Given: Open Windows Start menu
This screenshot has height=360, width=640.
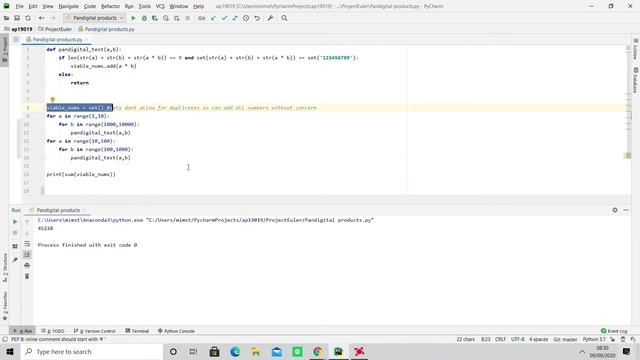Looking at the screenshot, I should coord(10,352).
